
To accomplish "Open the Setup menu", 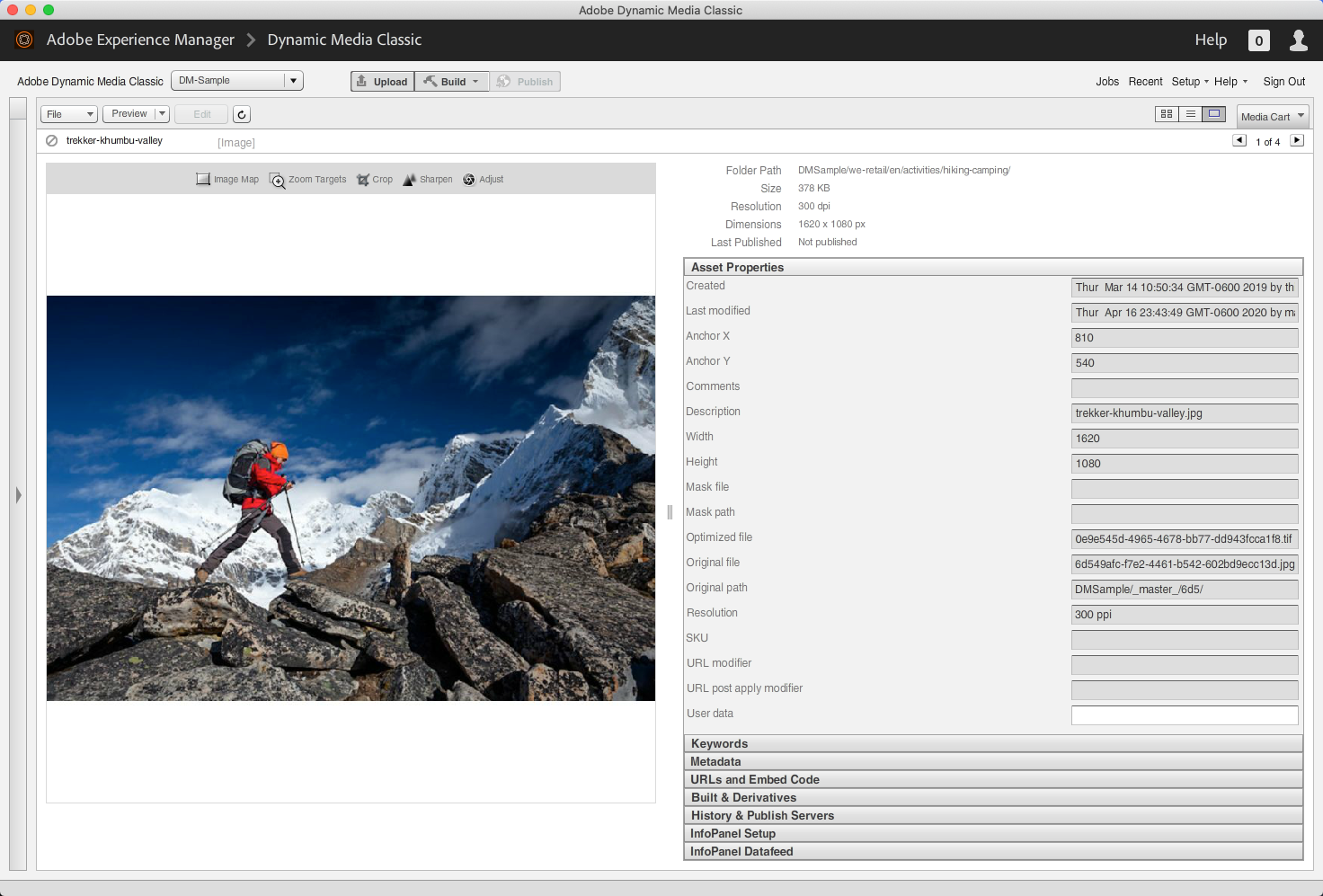I will (1189, 82).
